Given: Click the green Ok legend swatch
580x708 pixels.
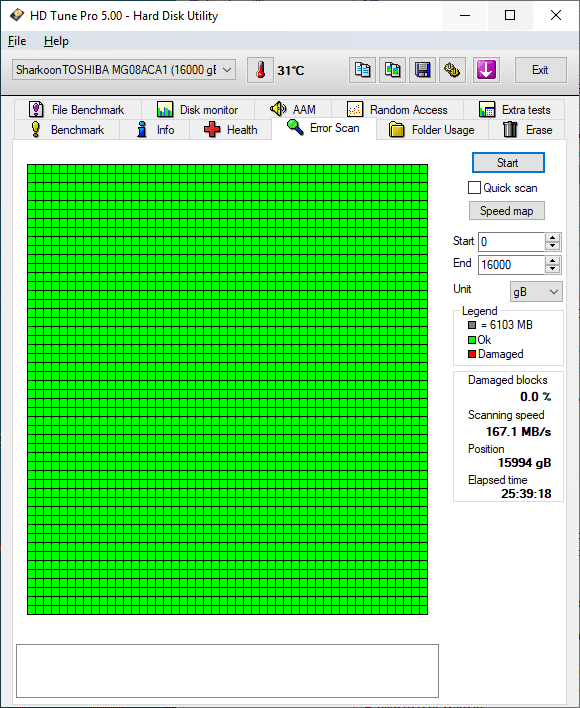Looking at the screenshot, I should (472, 340).
